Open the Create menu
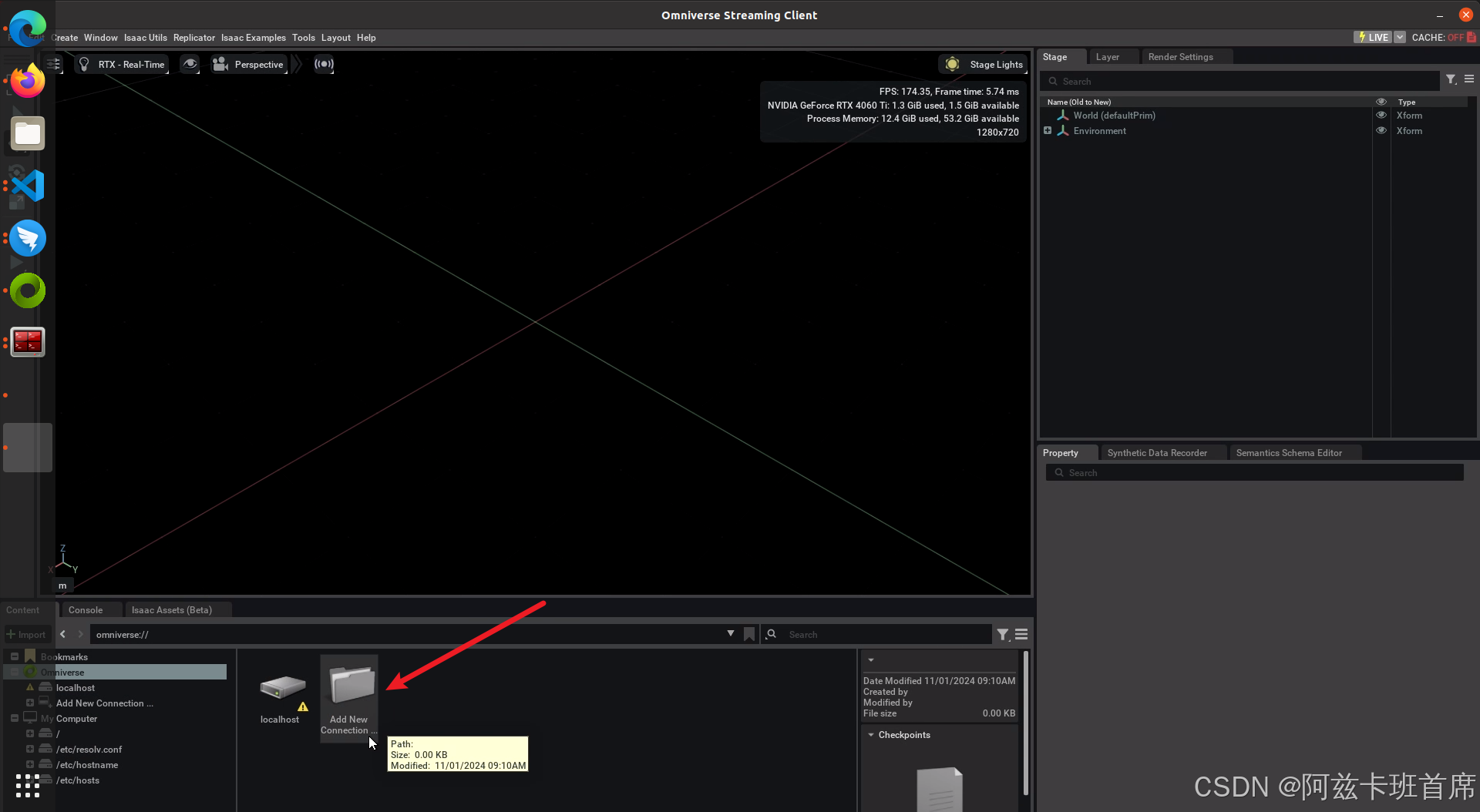Viewport: 1480px width, 812px height. pyautogui.click(x=65, y=37)
